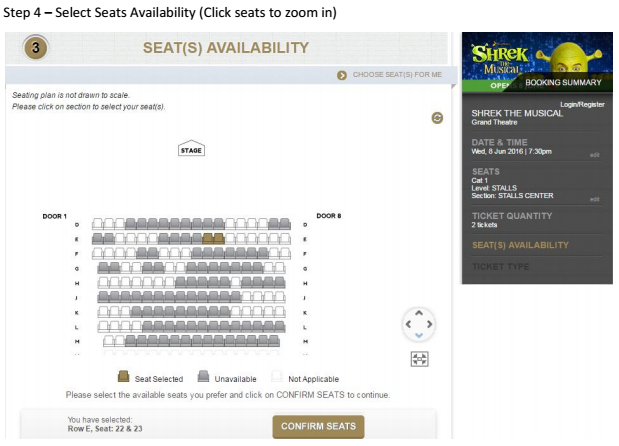Deselect the second gold selected seat in row E
619x446 pixels.
[x=219, y=238]
